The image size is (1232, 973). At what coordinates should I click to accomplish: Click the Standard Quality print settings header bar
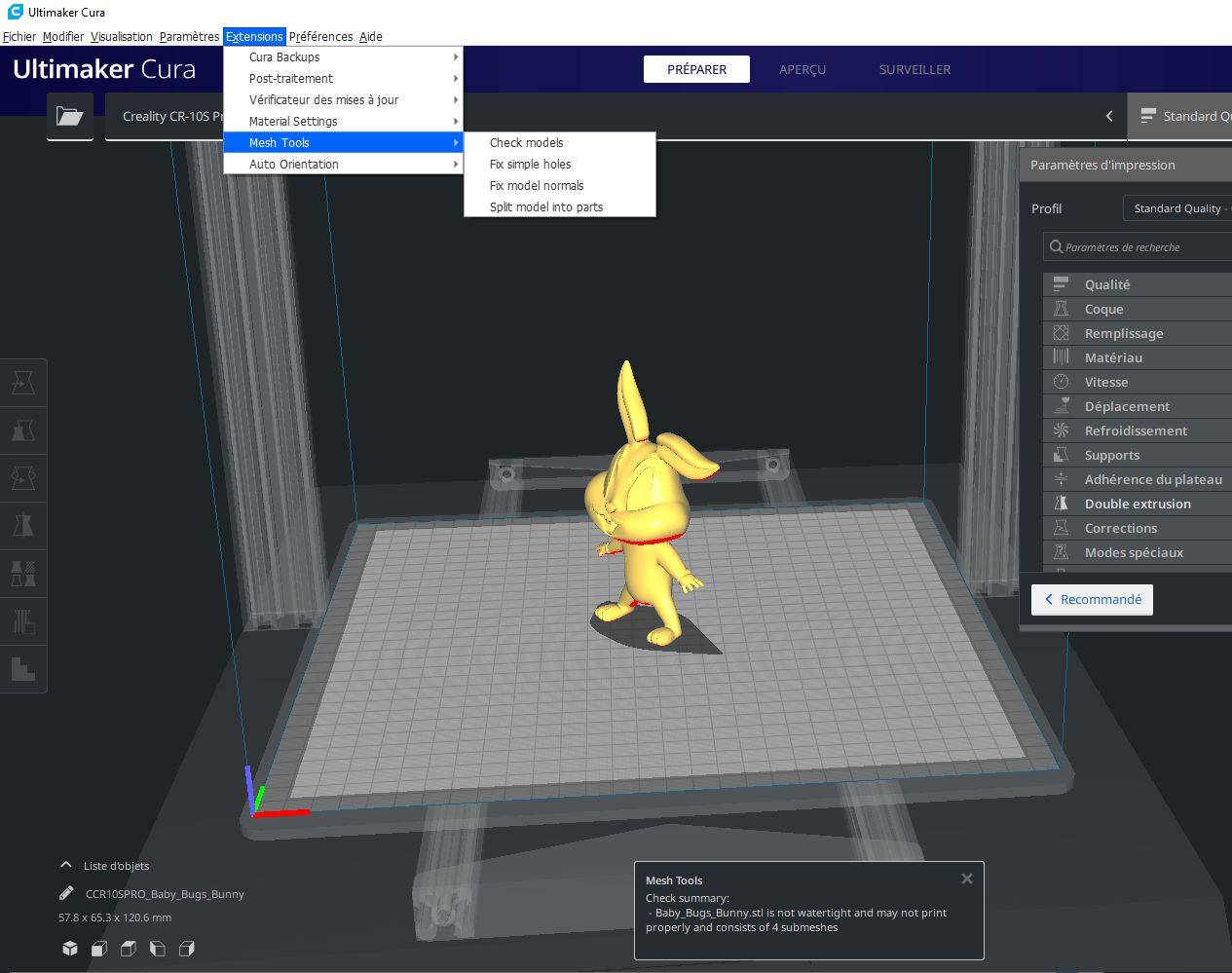[x=1180, y=116]
